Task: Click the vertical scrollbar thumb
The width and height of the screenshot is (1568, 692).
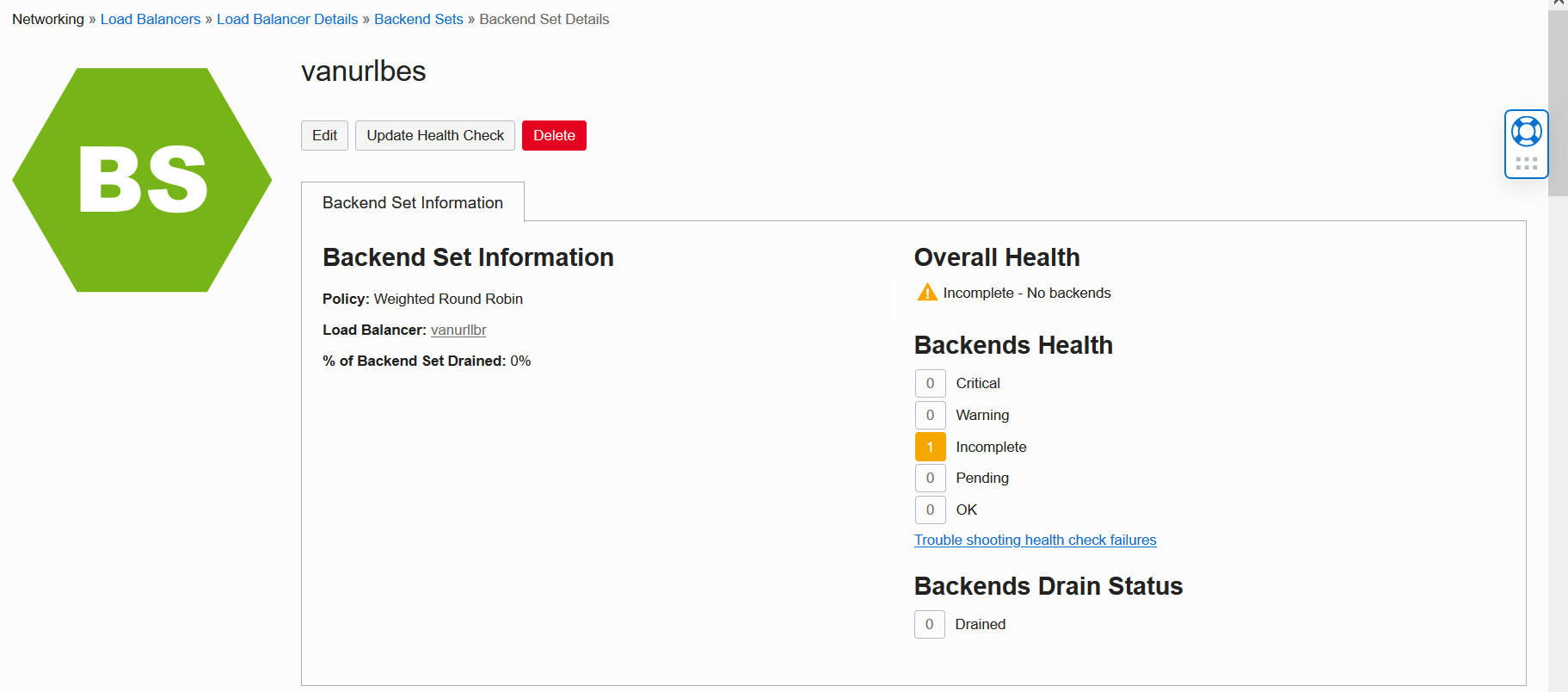Action: point(1558,103)
